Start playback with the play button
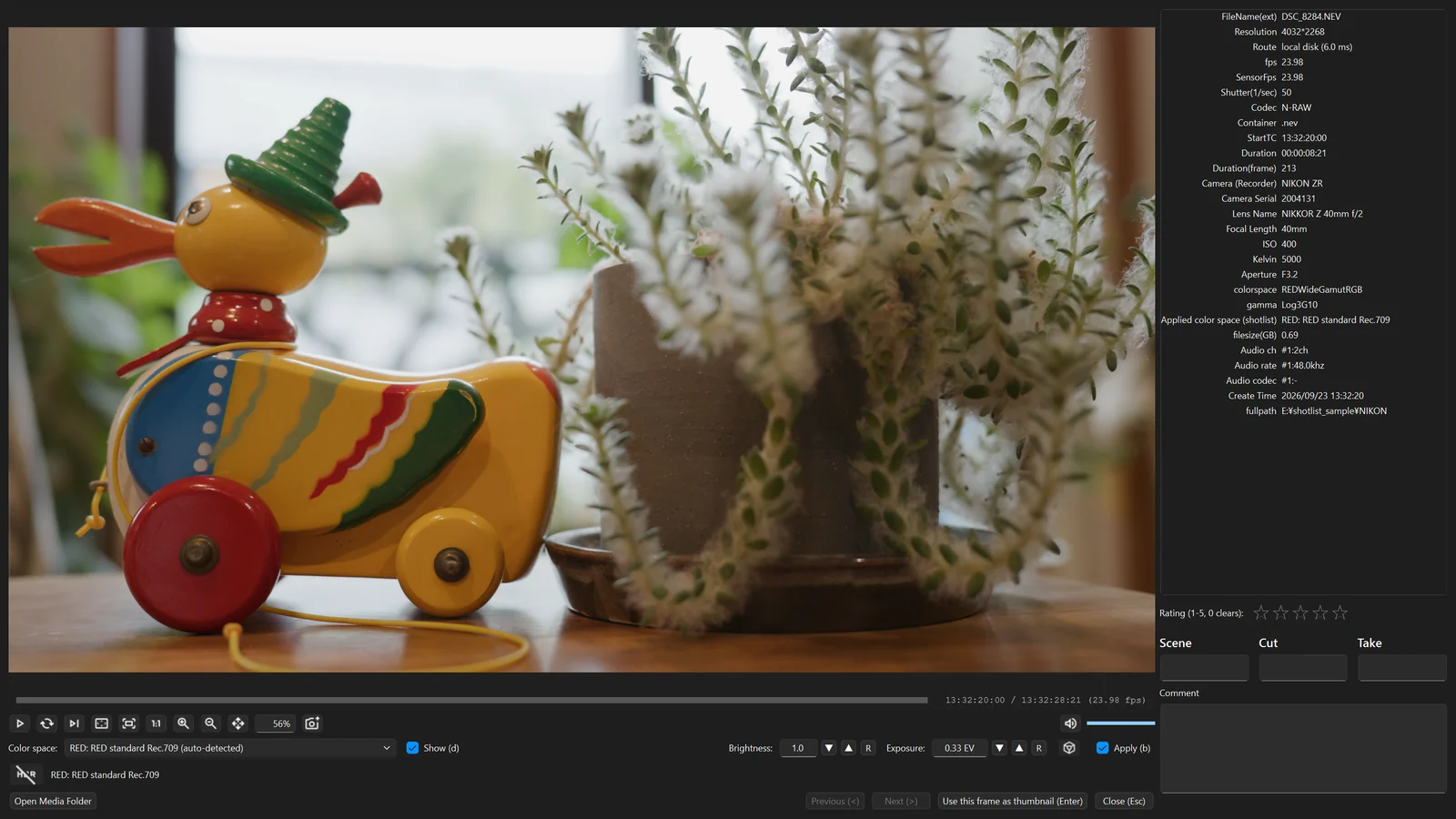The image size is (1456, 819). [19, 723]
